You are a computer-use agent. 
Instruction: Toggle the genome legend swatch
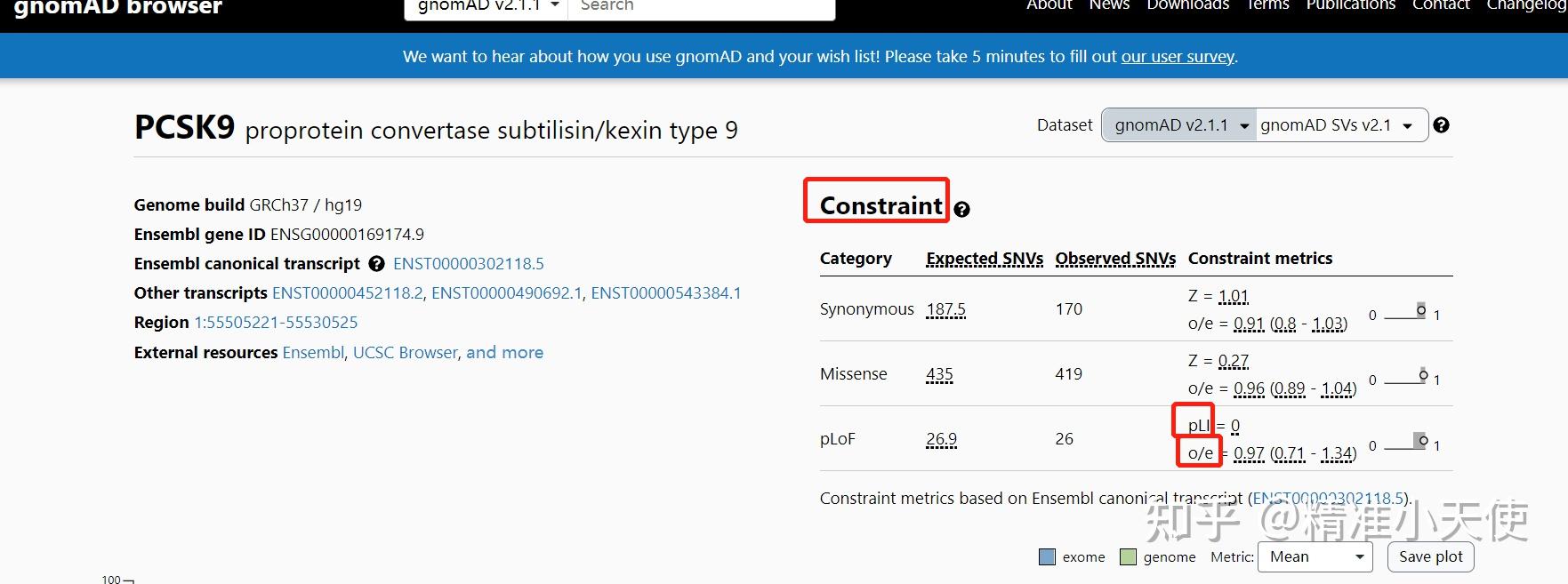click(x=1129, y=557)
